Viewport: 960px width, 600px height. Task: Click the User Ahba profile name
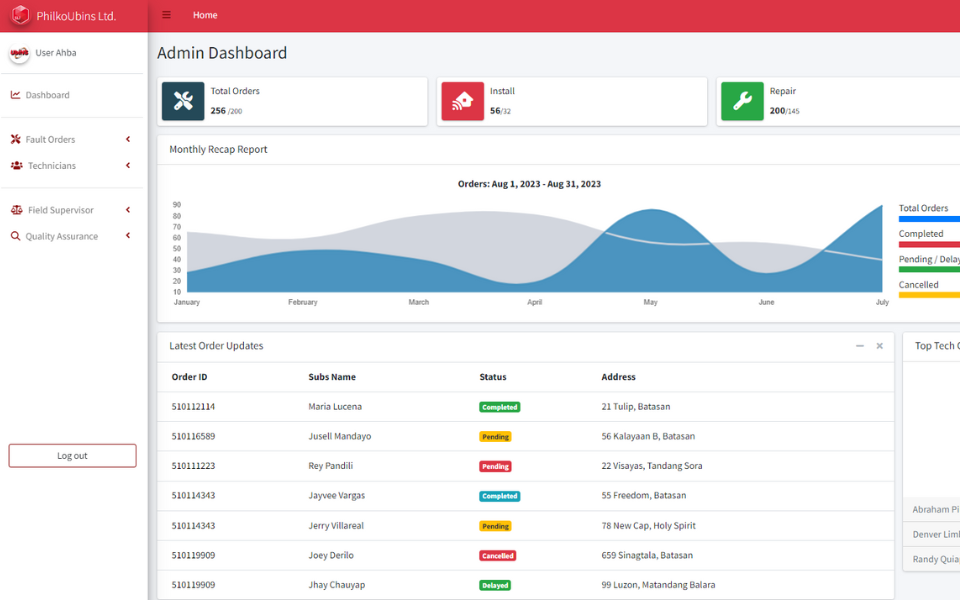coord(56,53)
